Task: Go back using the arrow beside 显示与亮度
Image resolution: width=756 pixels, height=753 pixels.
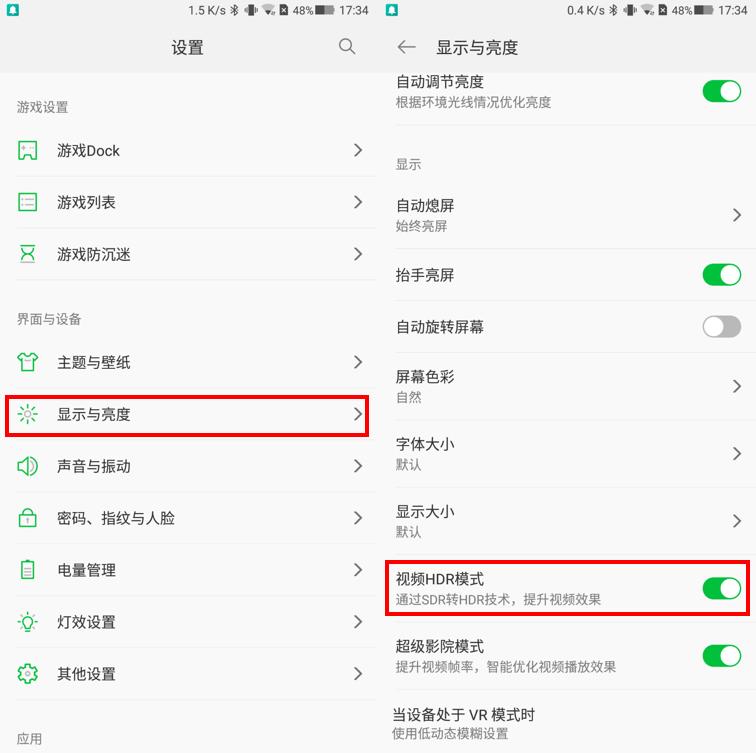Action: (406, 47)
